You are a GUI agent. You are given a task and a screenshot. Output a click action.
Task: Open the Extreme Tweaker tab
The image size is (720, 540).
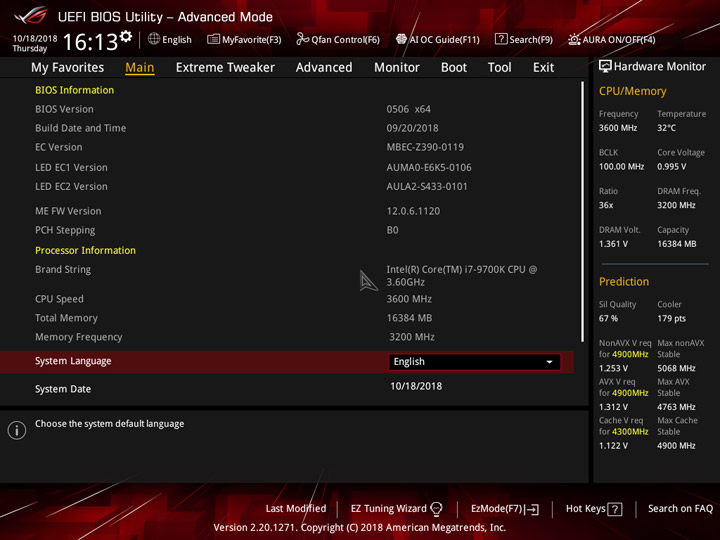coord(225,68)
